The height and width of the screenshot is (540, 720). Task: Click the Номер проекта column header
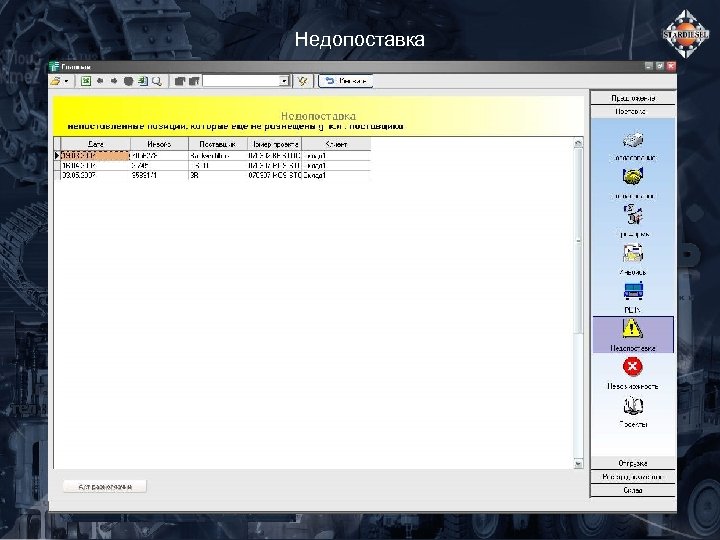[x=274, y=144]
